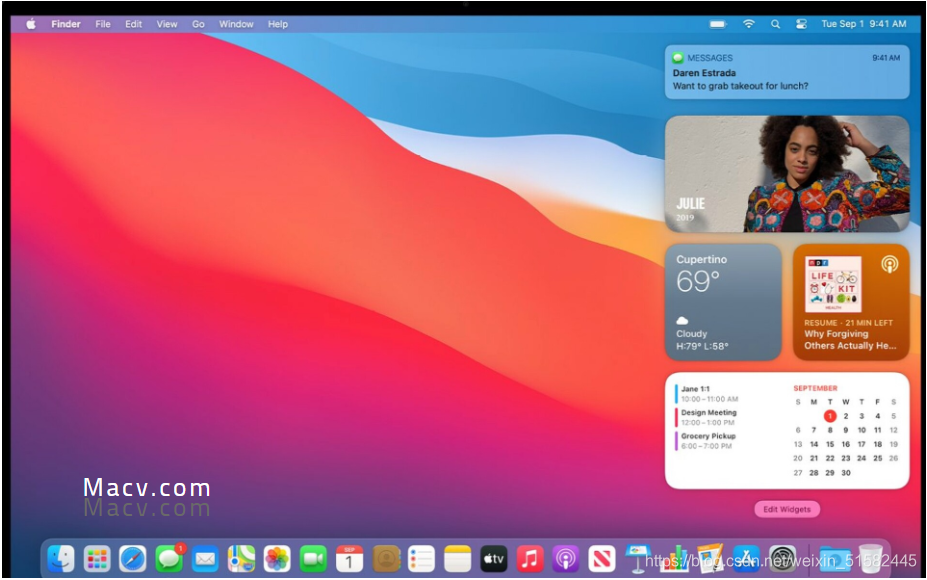This screenshot has height=580, width=927.
Task: Select September 26 in the calendar widget
Action: (x=893, y=458)
